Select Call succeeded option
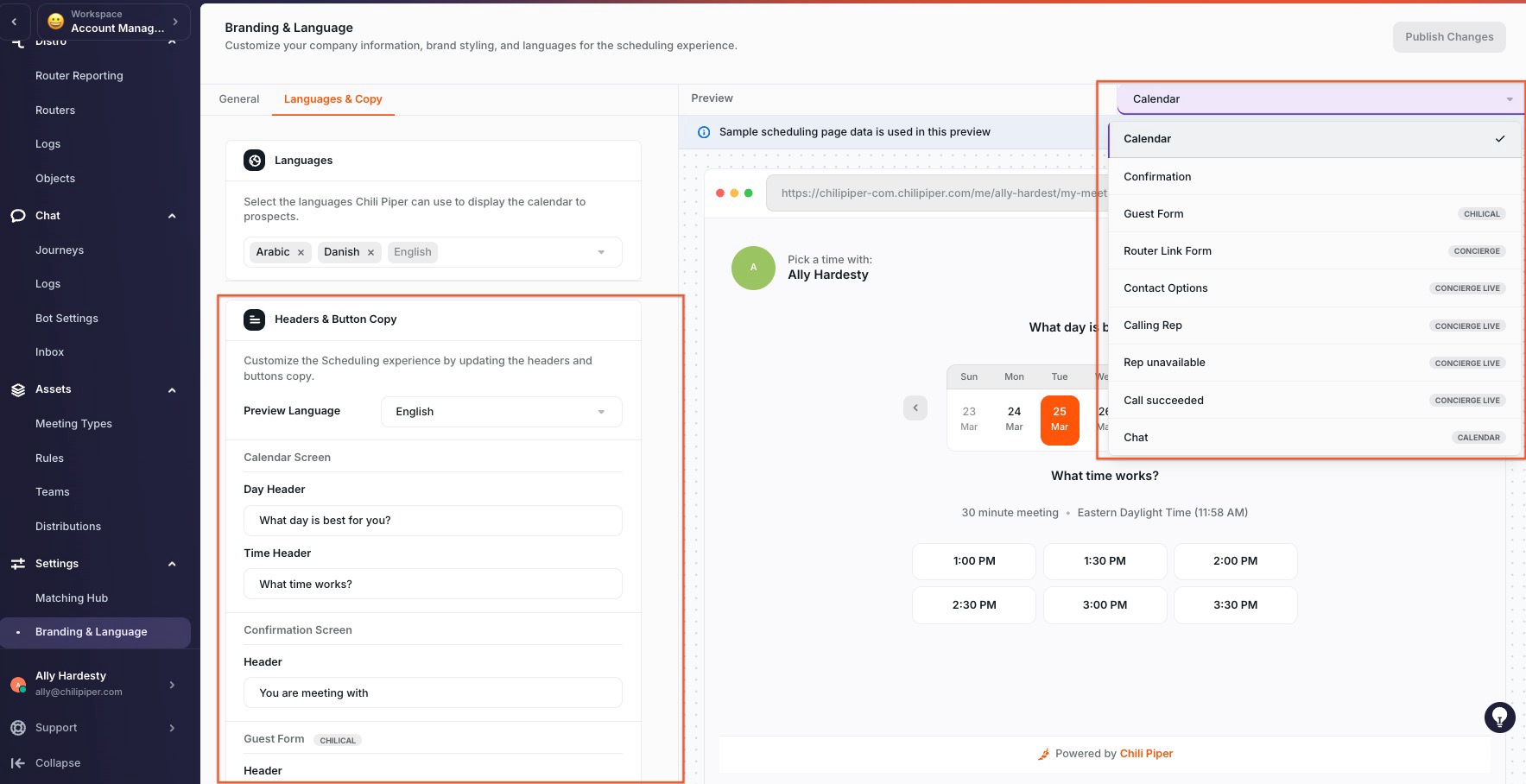Viewport: 1526px width, 784px height. tap(1314, 400)
